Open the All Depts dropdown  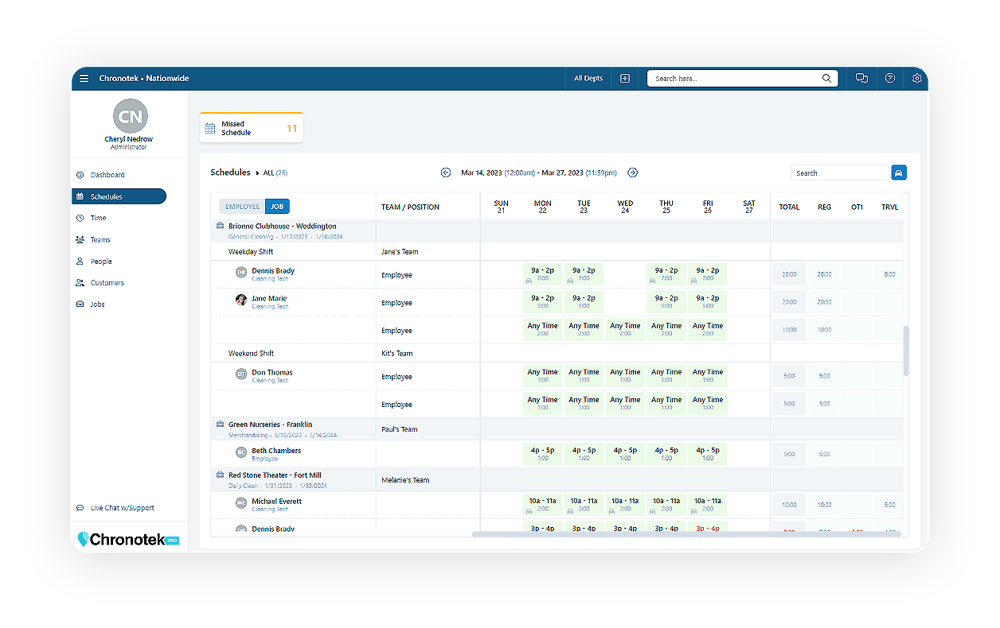click(x=588, y=78)
